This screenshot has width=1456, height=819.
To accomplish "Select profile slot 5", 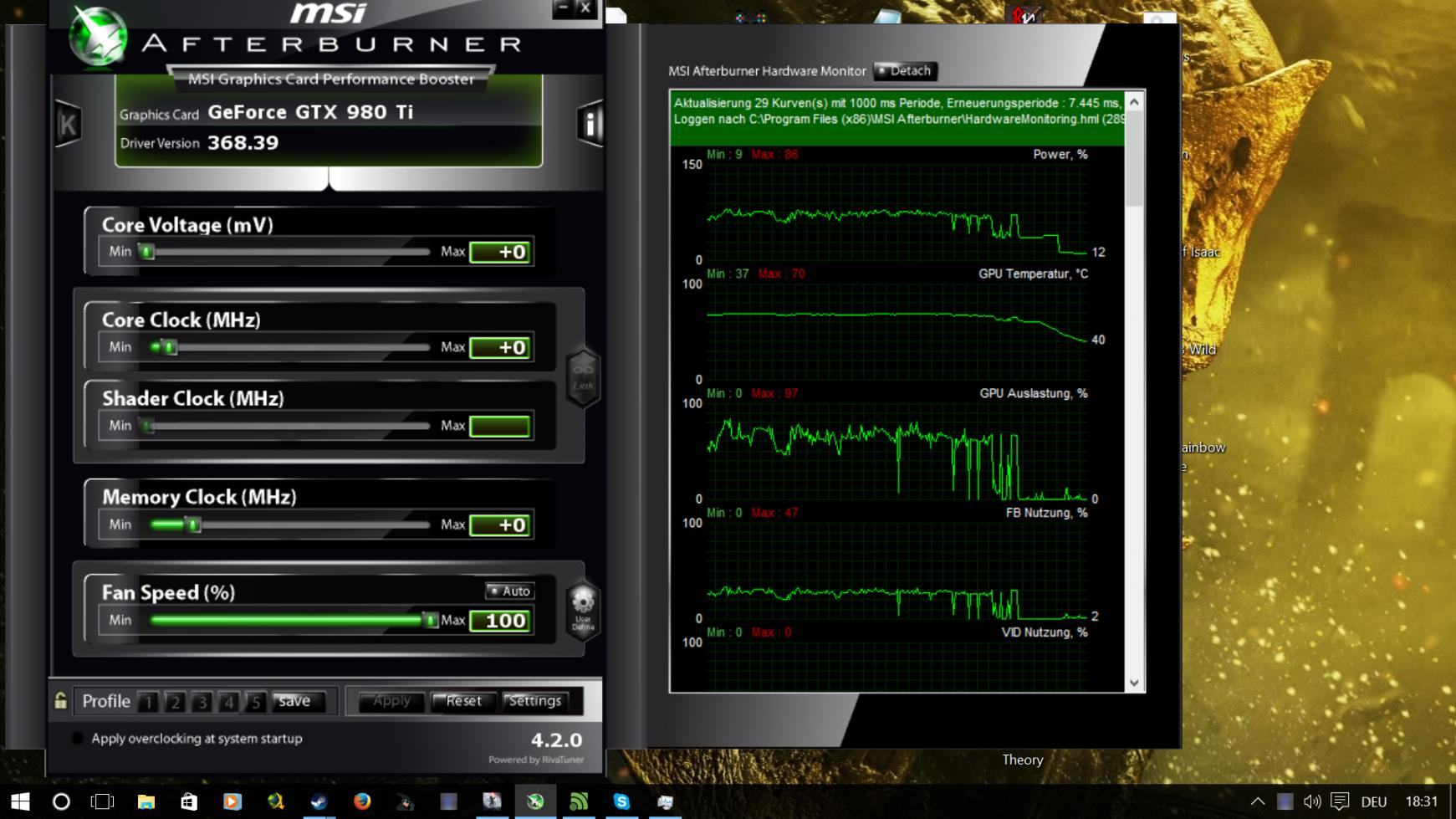I will coord(255,702).
